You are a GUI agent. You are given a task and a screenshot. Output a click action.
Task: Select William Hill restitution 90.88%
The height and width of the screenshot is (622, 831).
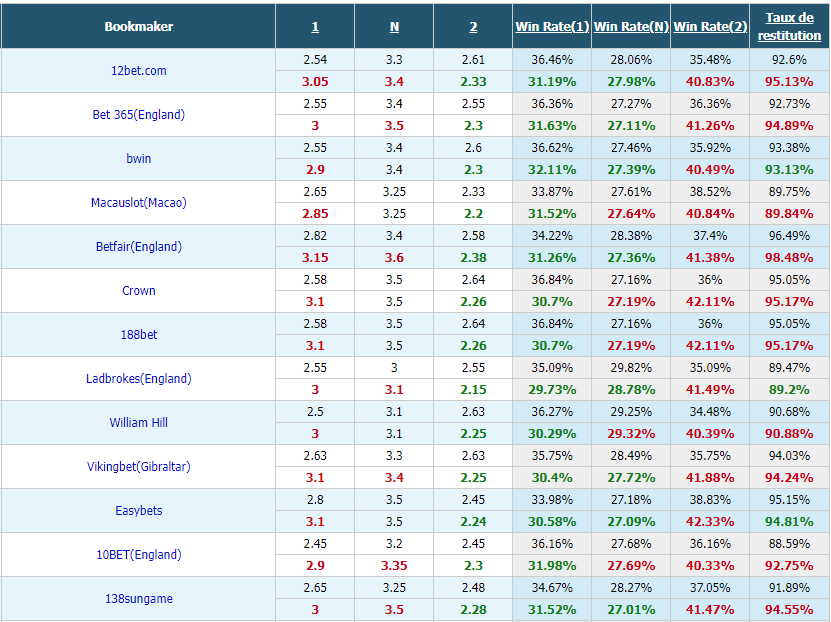pos(789,433)
